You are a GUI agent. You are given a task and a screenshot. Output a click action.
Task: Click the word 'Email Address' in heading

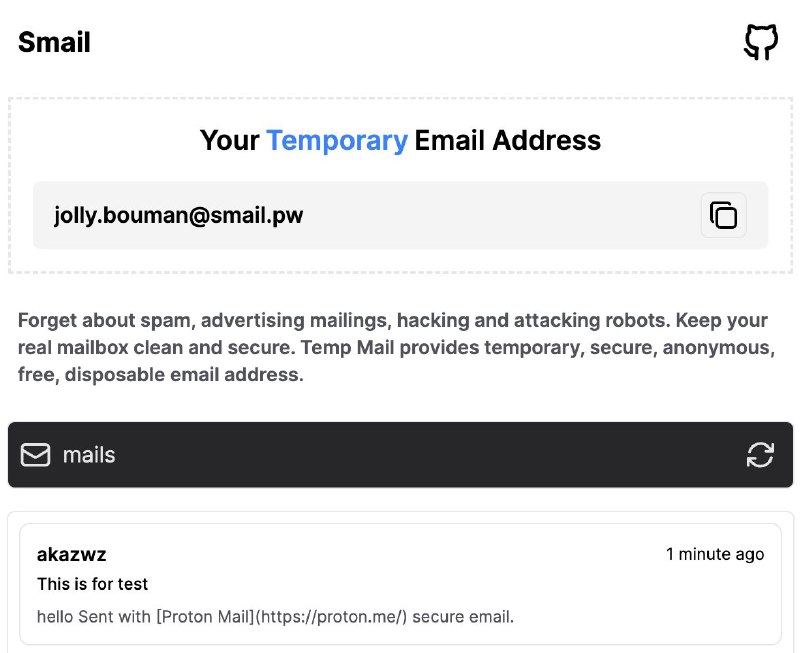[508, 140]
